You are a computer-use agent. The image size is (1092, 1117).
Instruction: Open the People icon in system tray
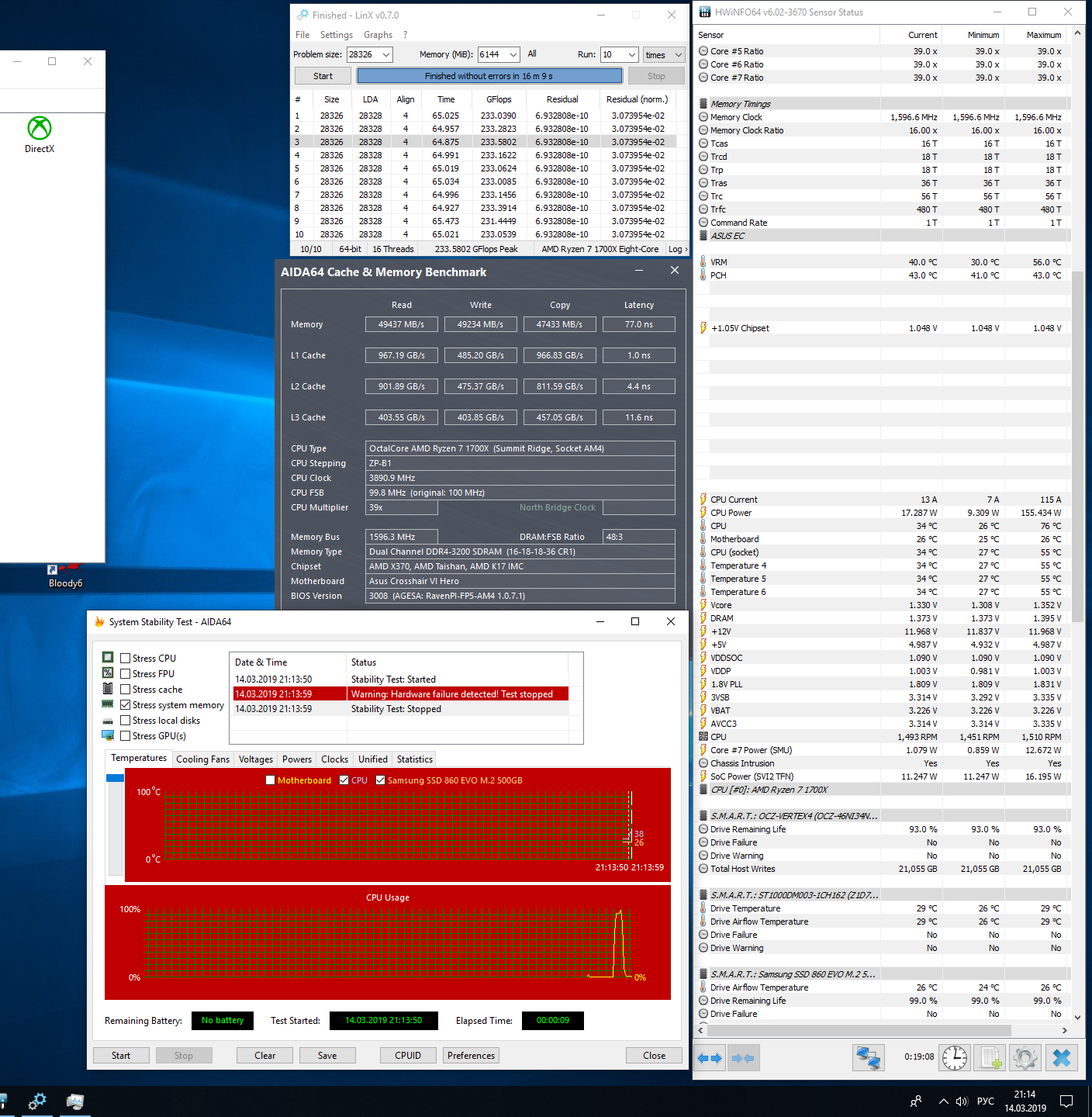916,1101
